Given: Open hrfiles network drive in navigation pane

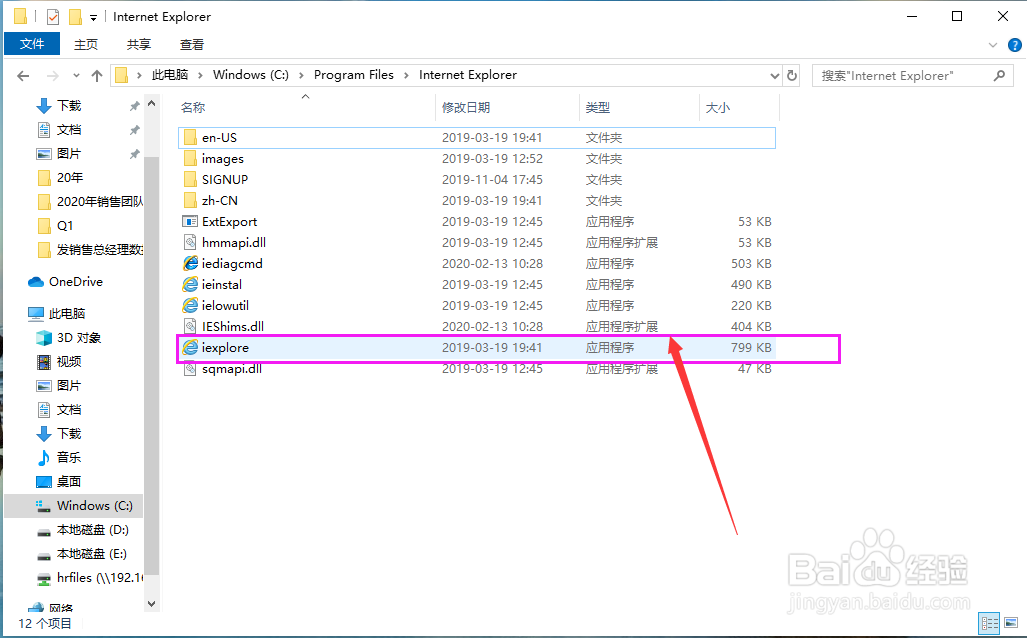Looking at the screenshot, I should 90,578.
